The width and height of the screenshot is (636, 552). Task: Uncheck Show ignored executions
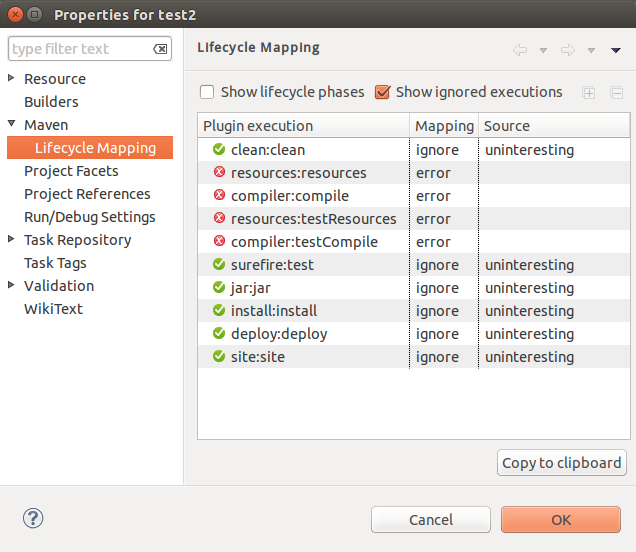tap(382, 92)
